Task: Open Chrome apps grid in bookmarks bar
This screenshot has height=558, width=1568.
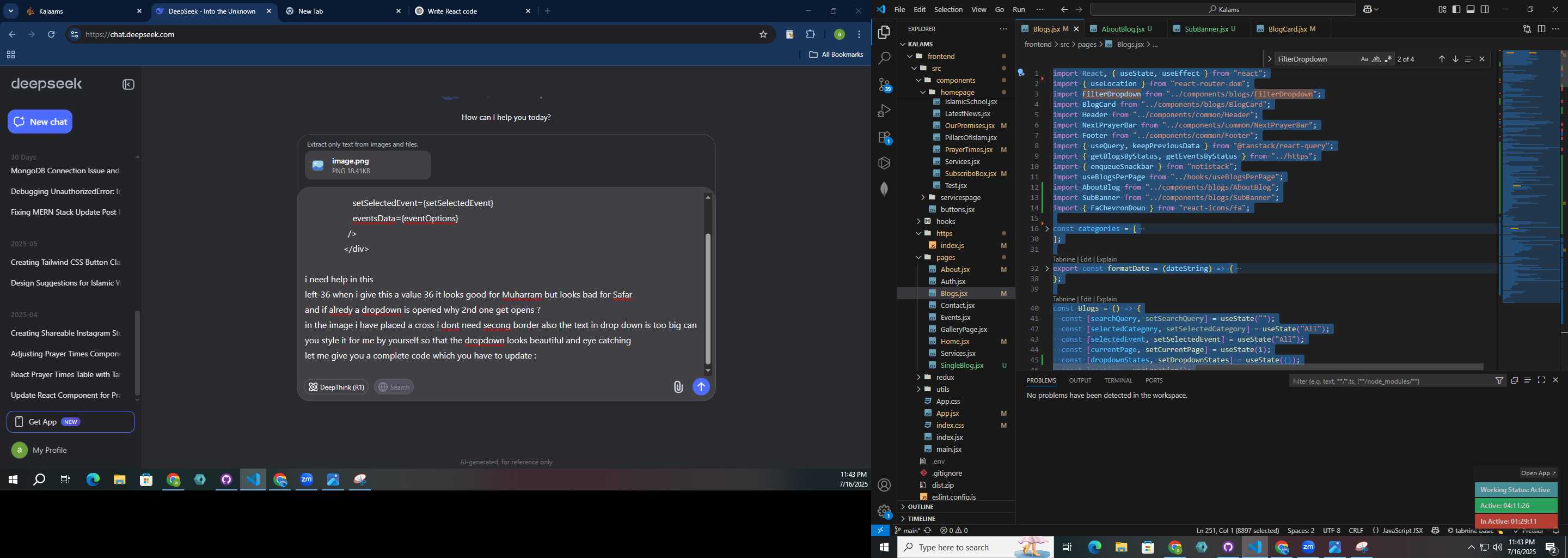Action: click(x=10, y=55)
